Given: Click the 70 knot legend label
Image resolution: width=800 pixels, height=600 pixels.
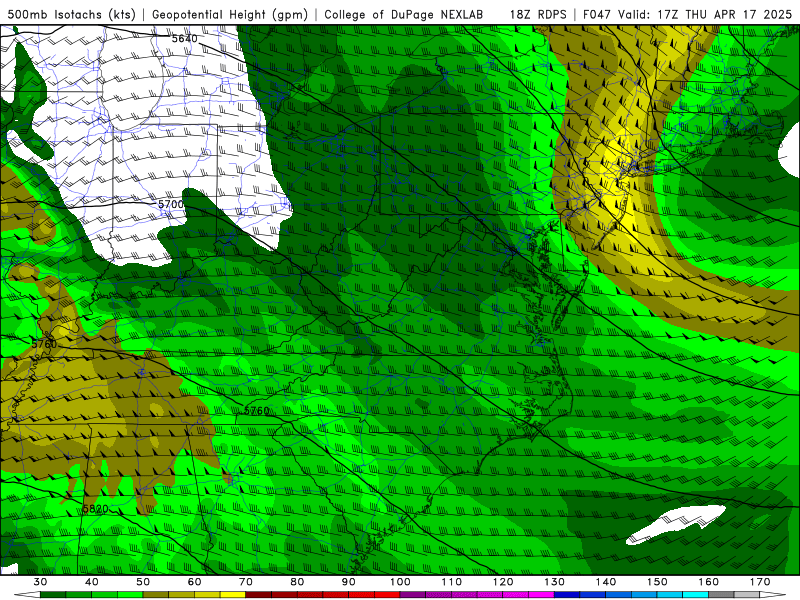Looking at the screenshot, I should 246,582.
